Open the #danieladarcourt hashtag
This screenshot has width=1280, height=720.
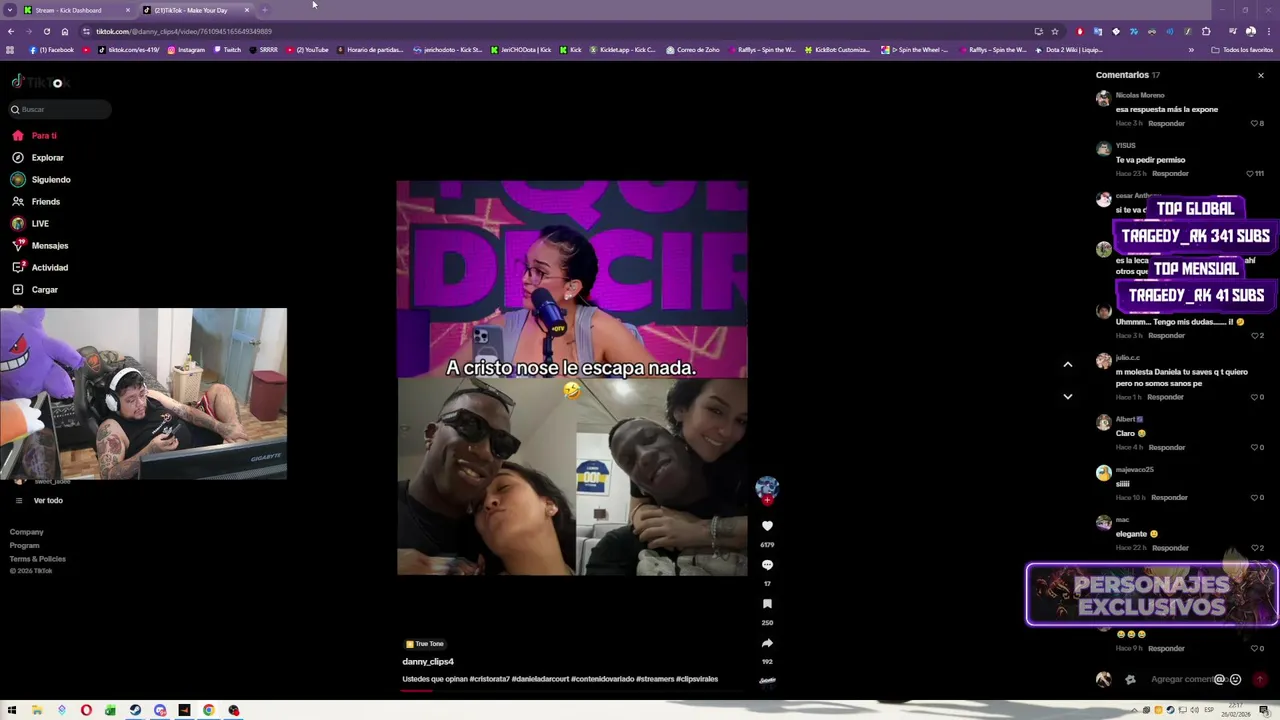[539, 679]
